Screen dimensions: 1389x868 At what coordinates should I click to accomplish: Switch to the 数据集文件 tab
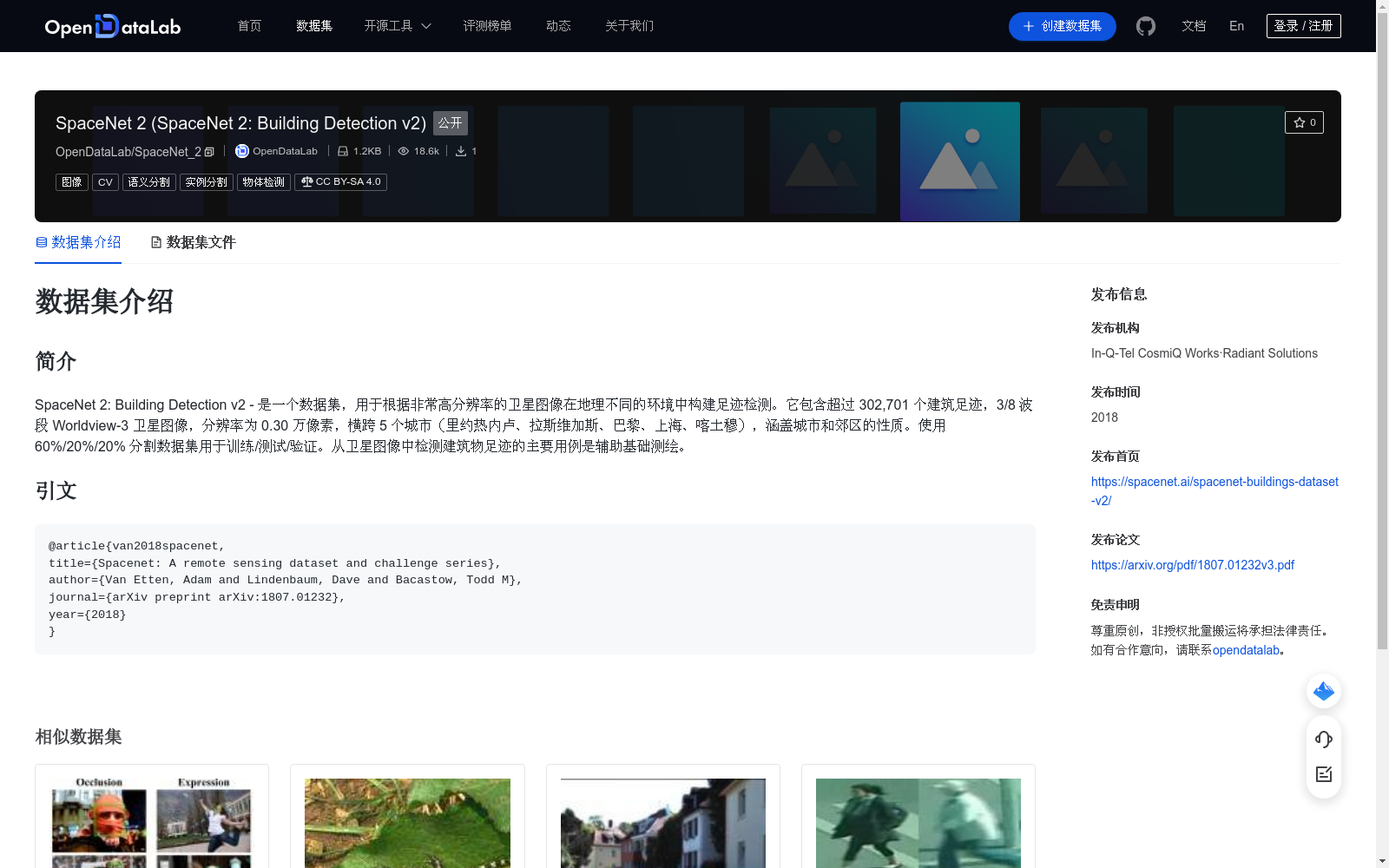click(x=193, y=242)
